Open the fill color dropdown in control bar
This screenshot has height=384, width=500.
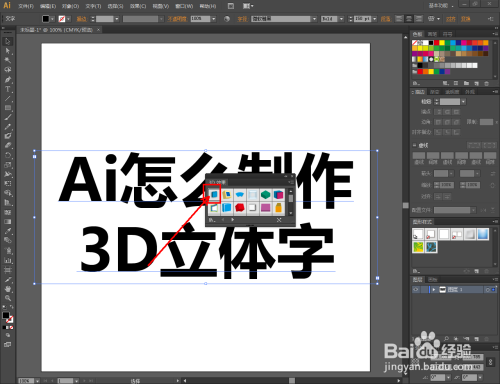coord(52,19)
